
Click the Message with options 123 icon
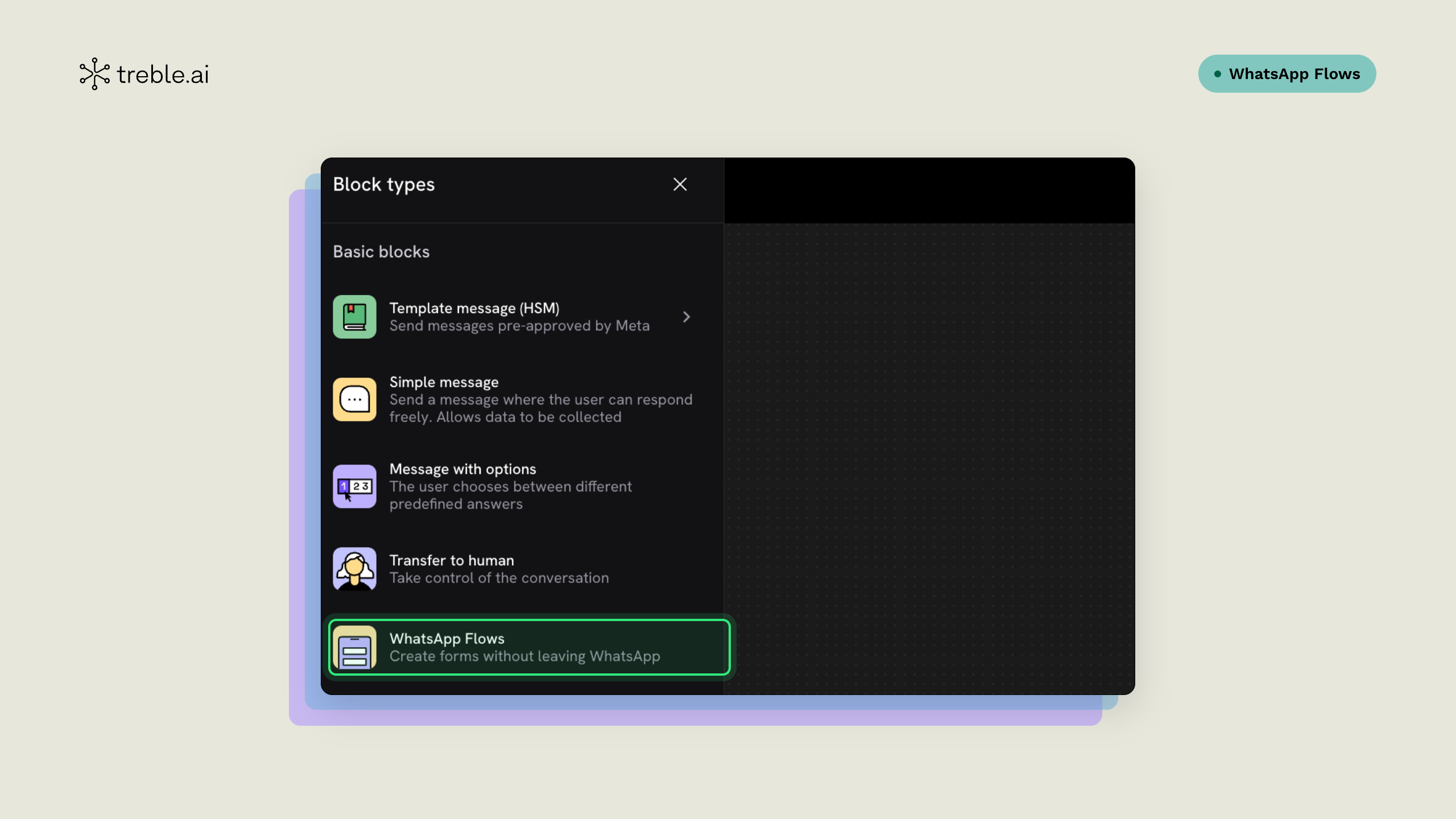354,486
